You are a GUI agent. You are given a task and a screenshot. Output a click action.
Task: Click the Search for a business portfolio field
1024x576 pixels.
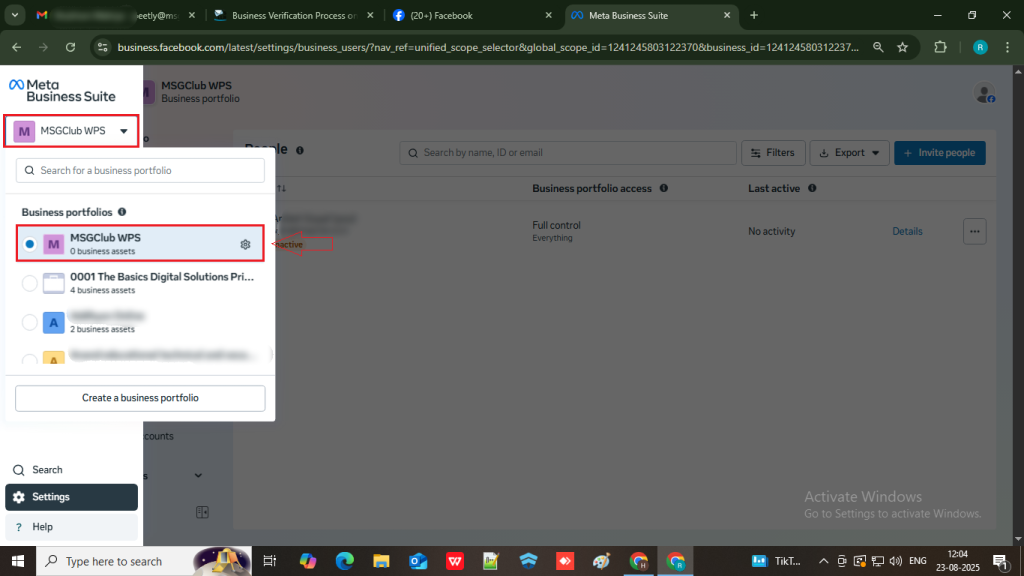coord(140,170)
